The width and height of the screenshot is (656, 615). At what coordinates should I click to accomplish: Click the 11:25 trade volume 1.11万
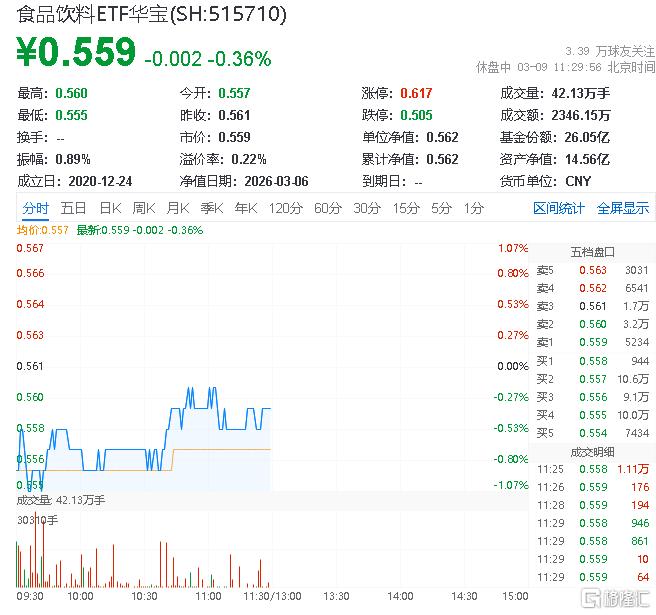(x=633, y=469)
